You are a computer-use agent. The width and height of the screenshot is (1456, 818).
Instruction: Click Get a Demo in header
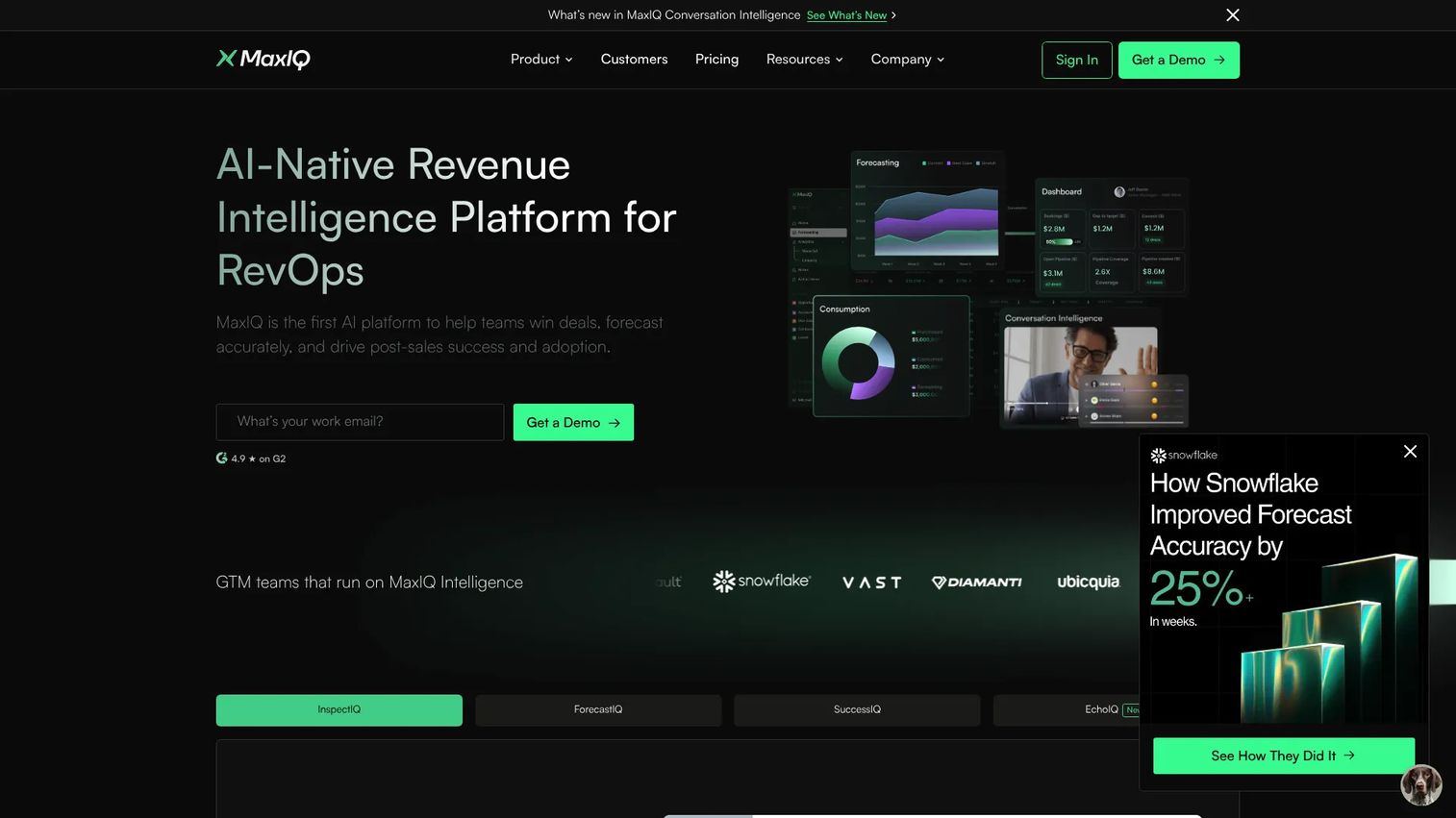click(1178, 60)
